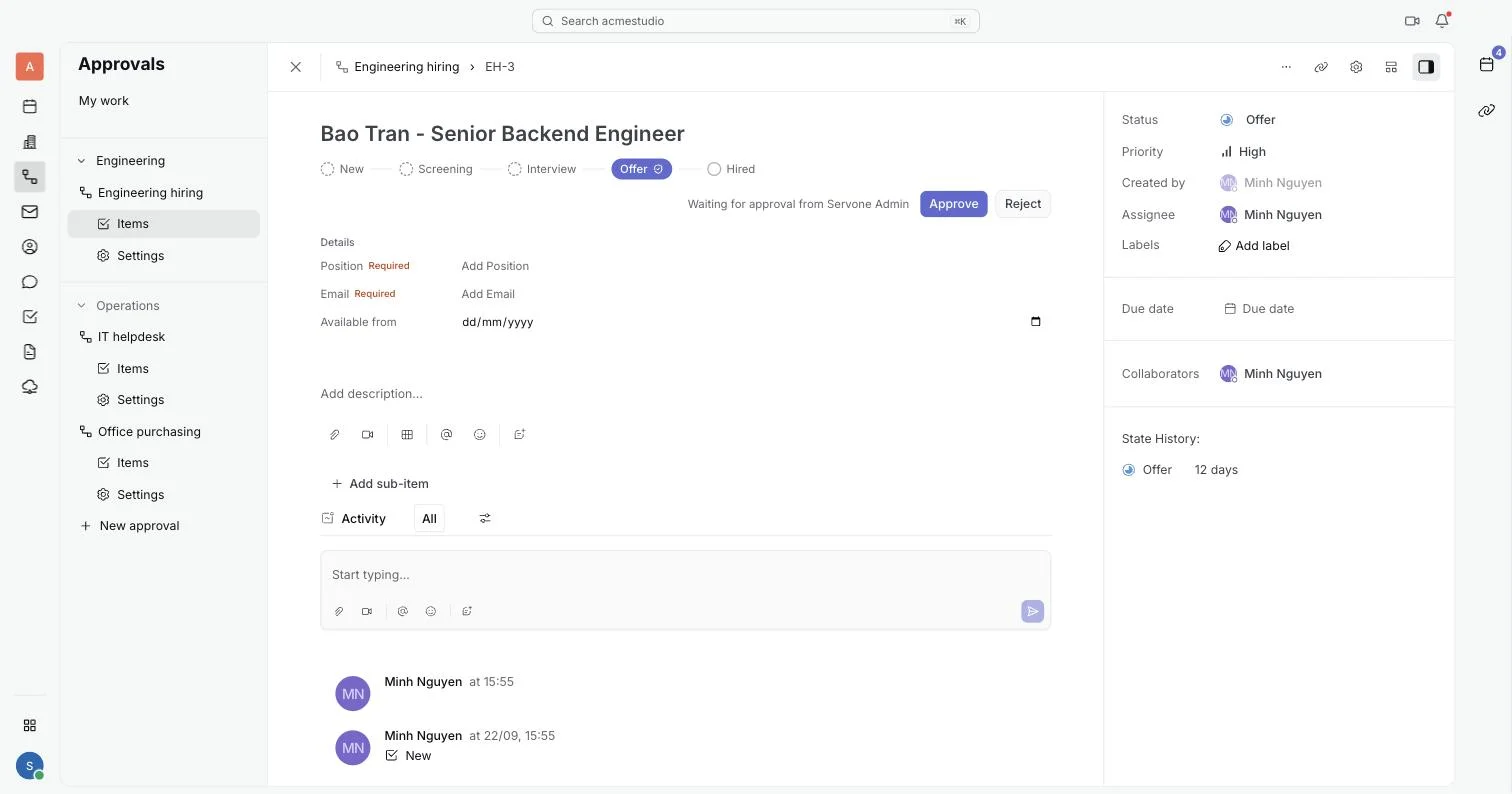The height and width of the screenshot is (794, 1512).
Task: Collapse the Engineering section
Action: [82, 161]
